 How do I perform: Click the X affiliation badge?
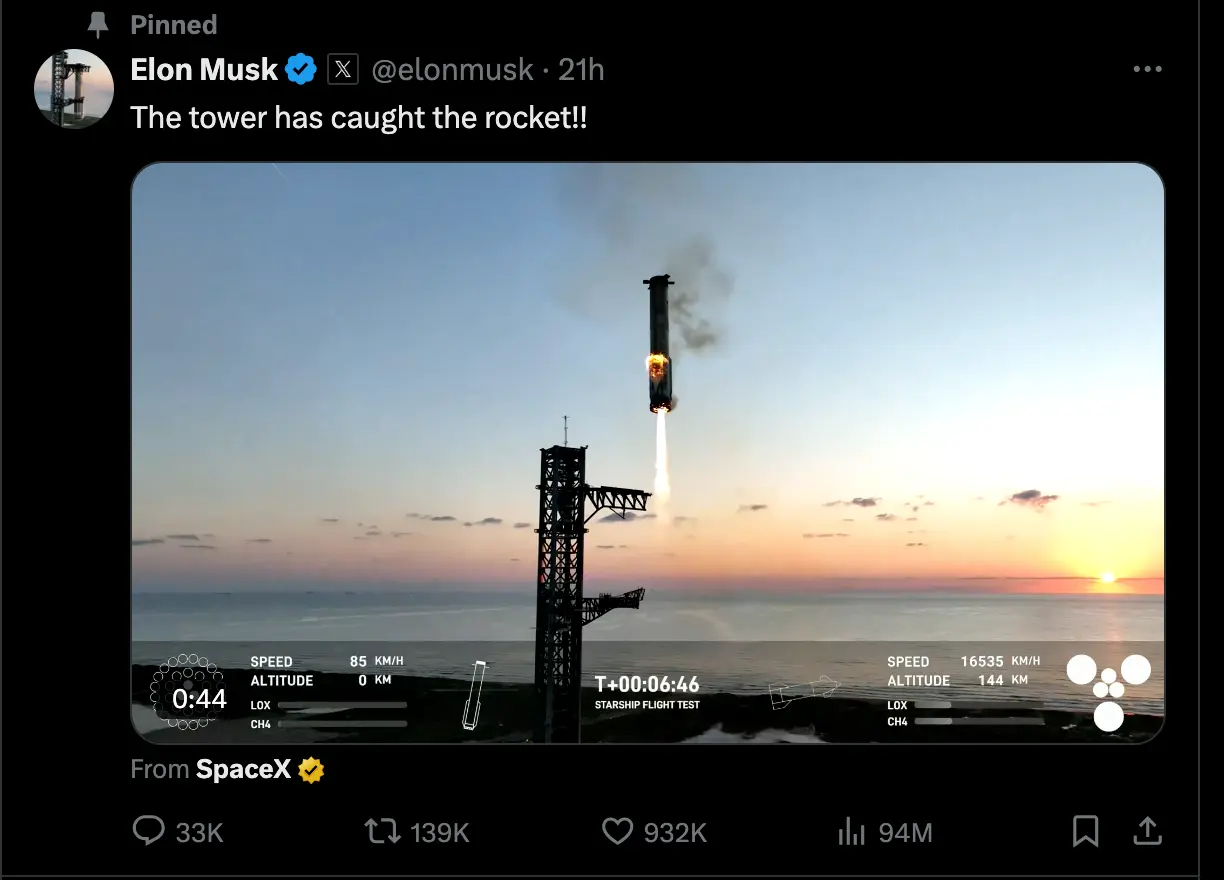[x=343, y=70]
